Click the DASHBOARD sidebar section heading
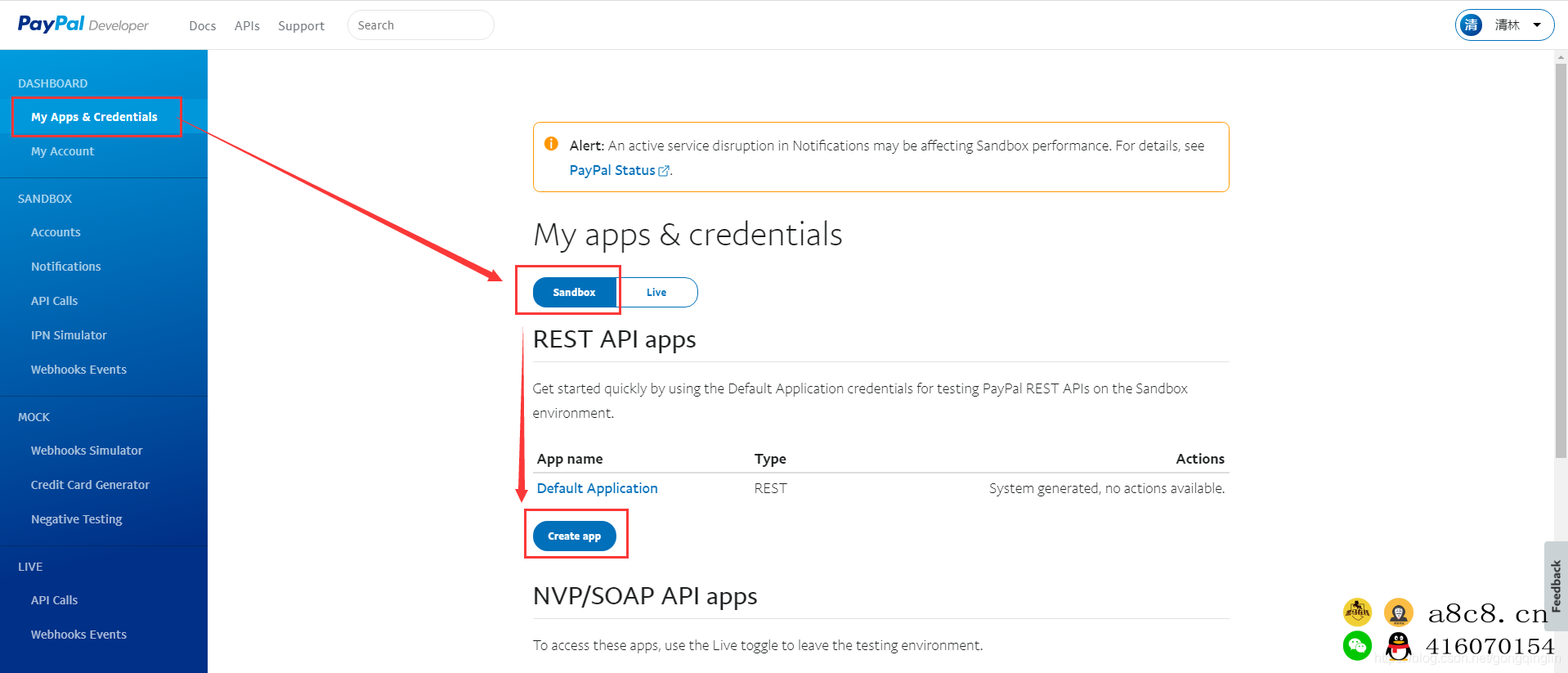1568x673 pixels. click(52, 83)
